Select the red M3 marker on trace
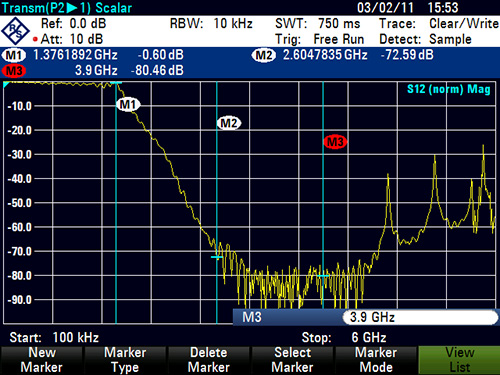 click(335, 142)
